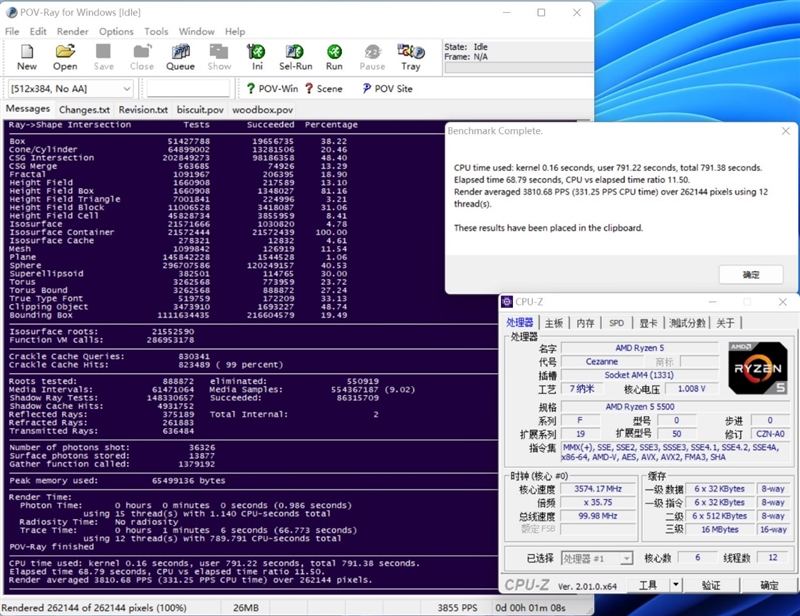Click the 验证 validate button in CPU-Z
This screenshot has width=800, height=616.
click(710, 585)
